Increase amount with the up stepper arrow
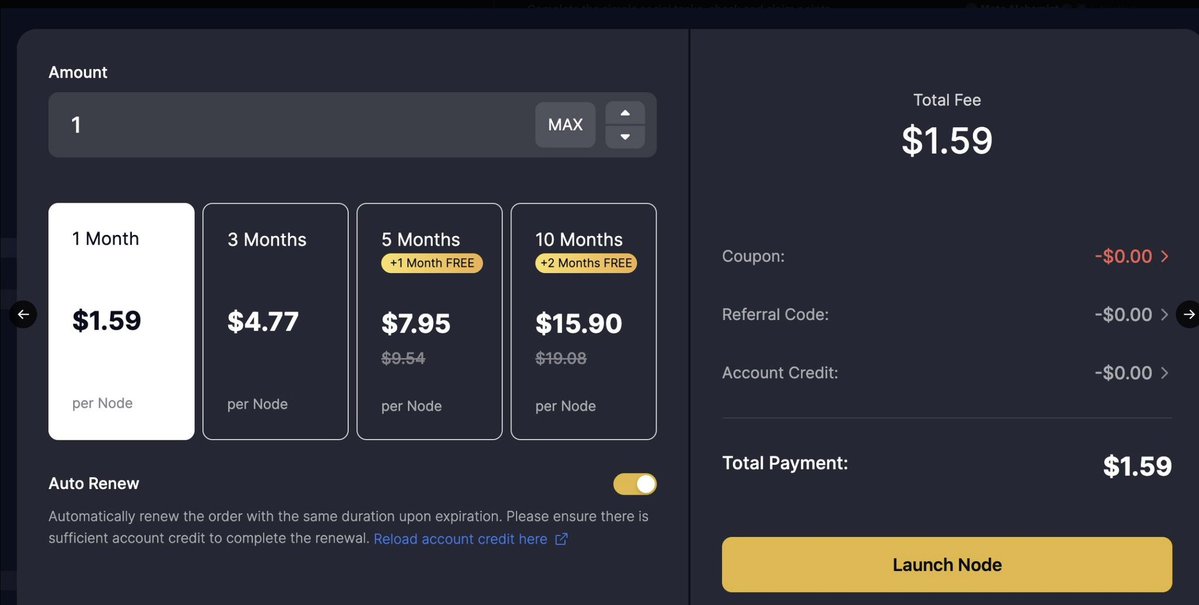This screenshot has width=1199, height=605. click(625, 113)
